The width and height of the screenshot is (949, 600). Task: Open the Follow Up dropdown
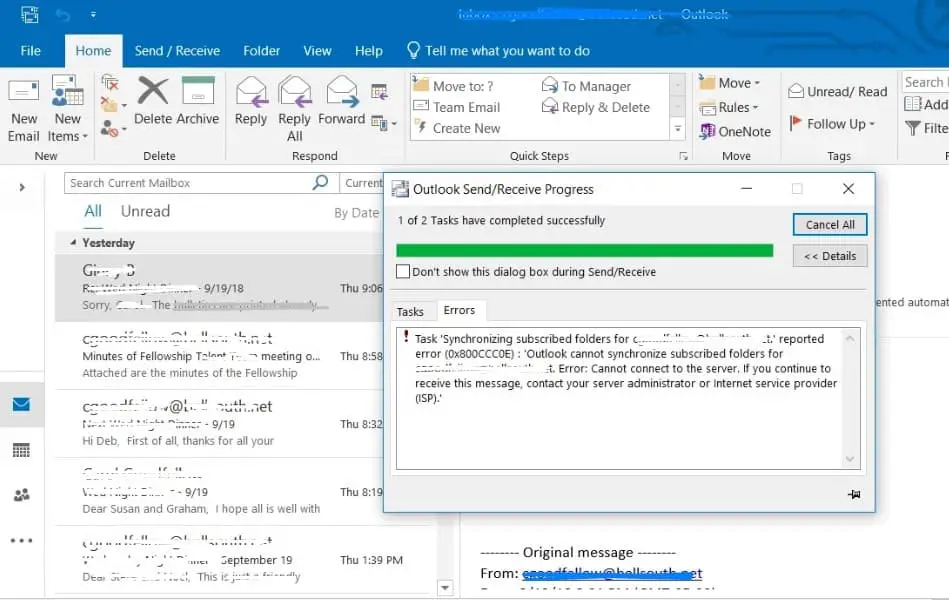coord(832,124)
